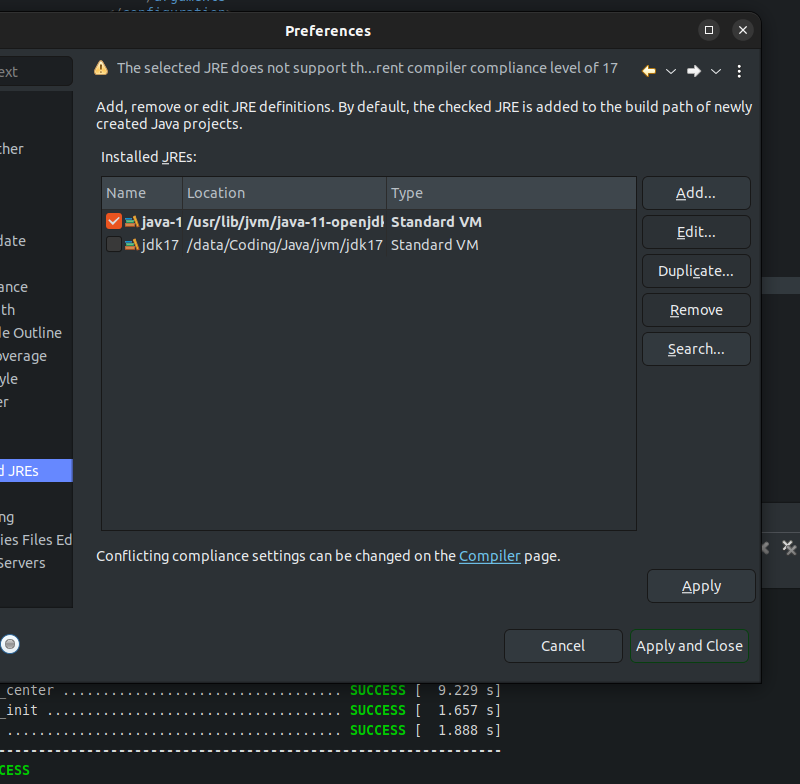Click the jdk17 JRE library icon
This screenshot has width=800, height=784.
tap(131, 245)
